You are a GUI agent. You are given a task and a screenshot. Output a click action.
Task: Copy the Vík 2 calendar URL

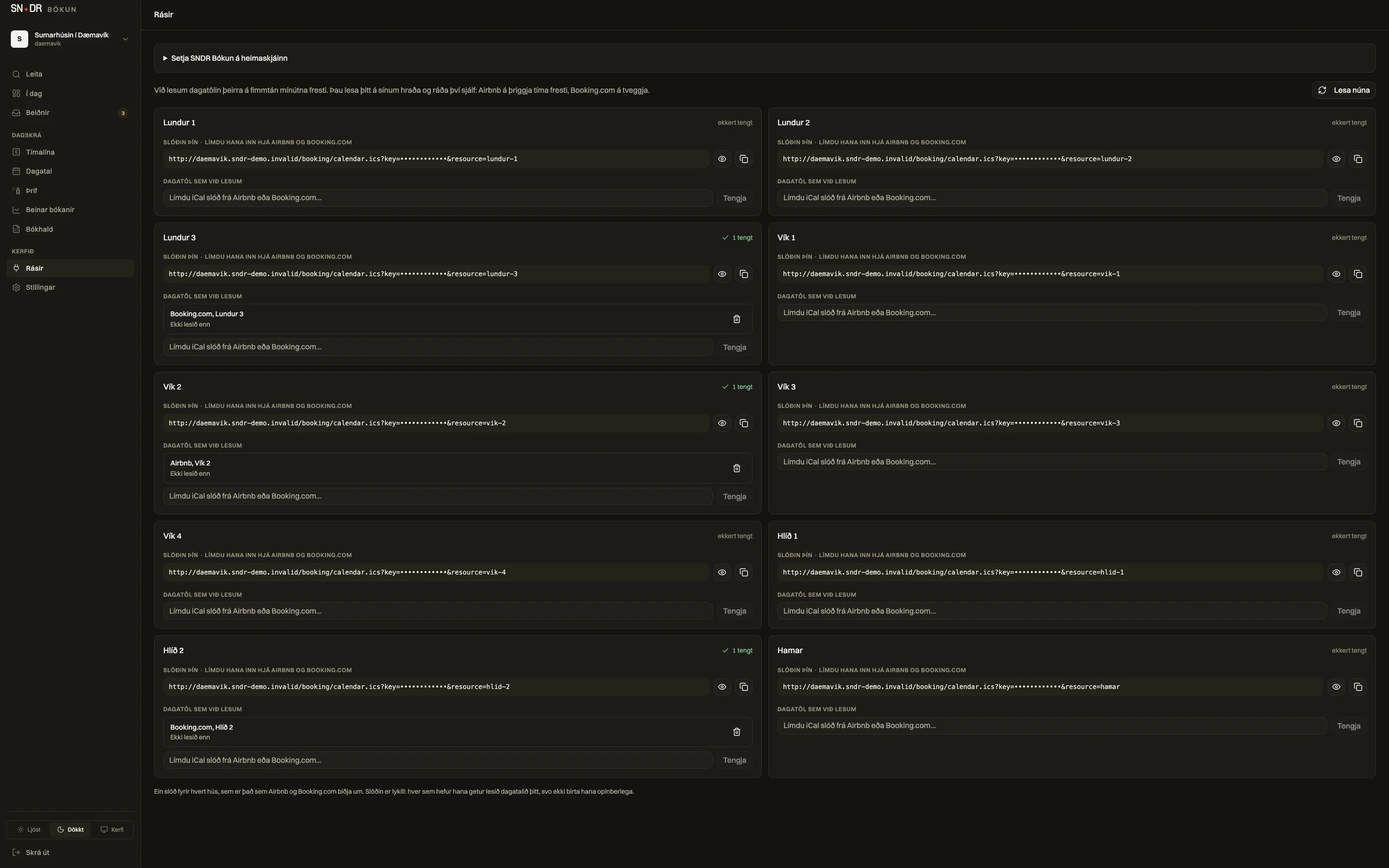click(743, 423)
